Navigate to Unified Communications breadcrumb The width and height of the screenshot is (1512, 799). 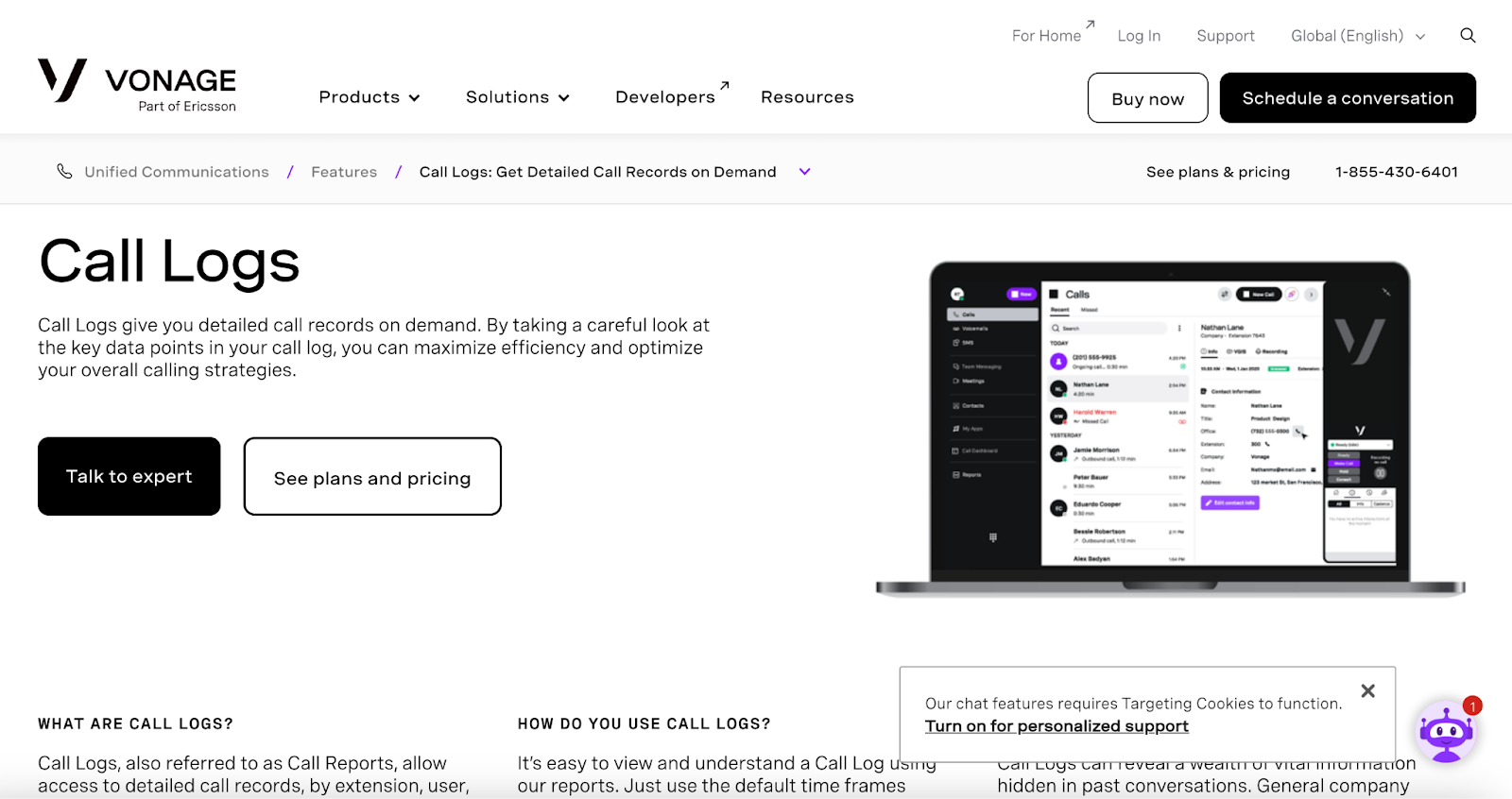[177, 172]
